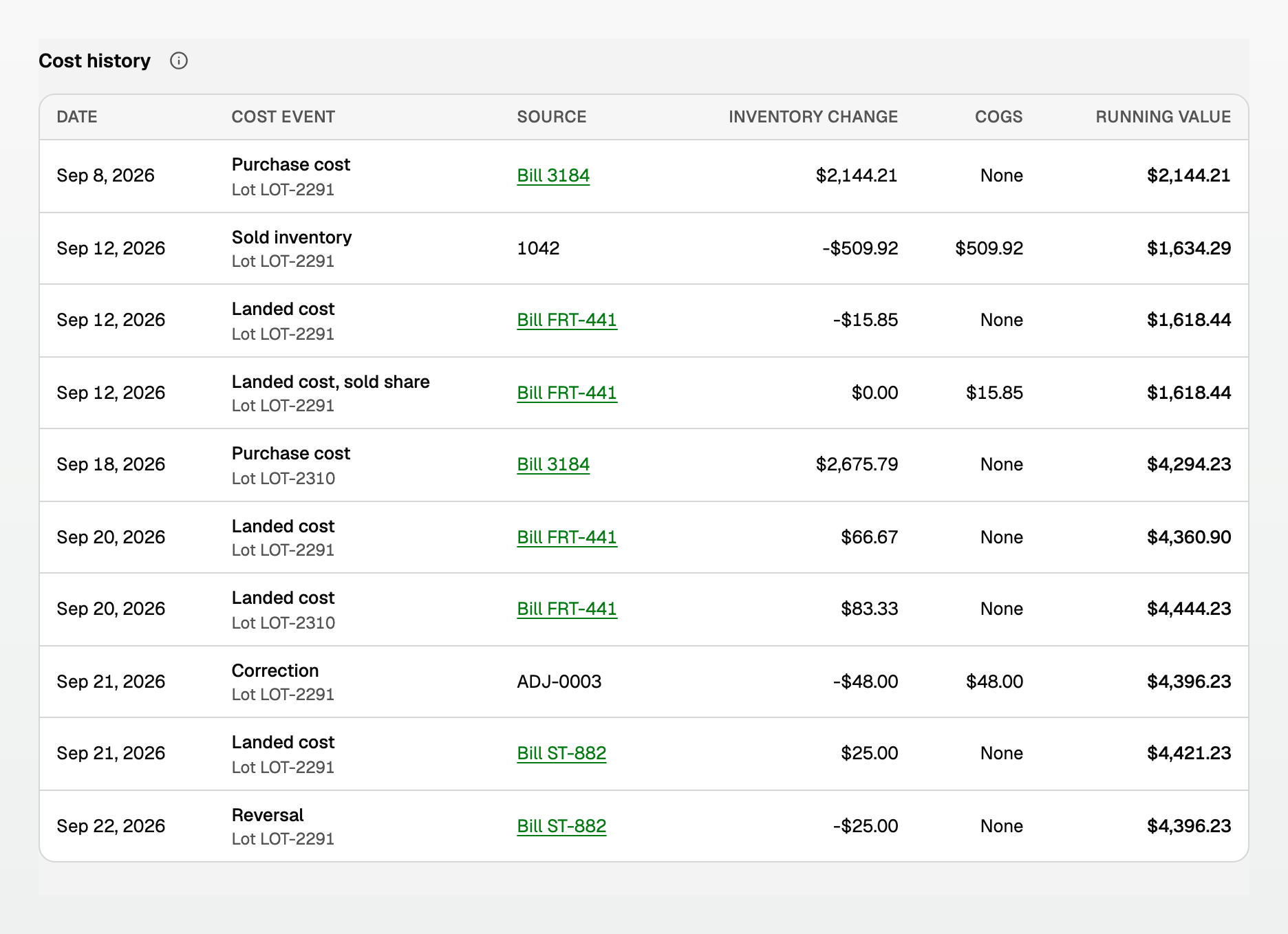Open Bill FRT-441 link in $66.67 row

point(567,537)
